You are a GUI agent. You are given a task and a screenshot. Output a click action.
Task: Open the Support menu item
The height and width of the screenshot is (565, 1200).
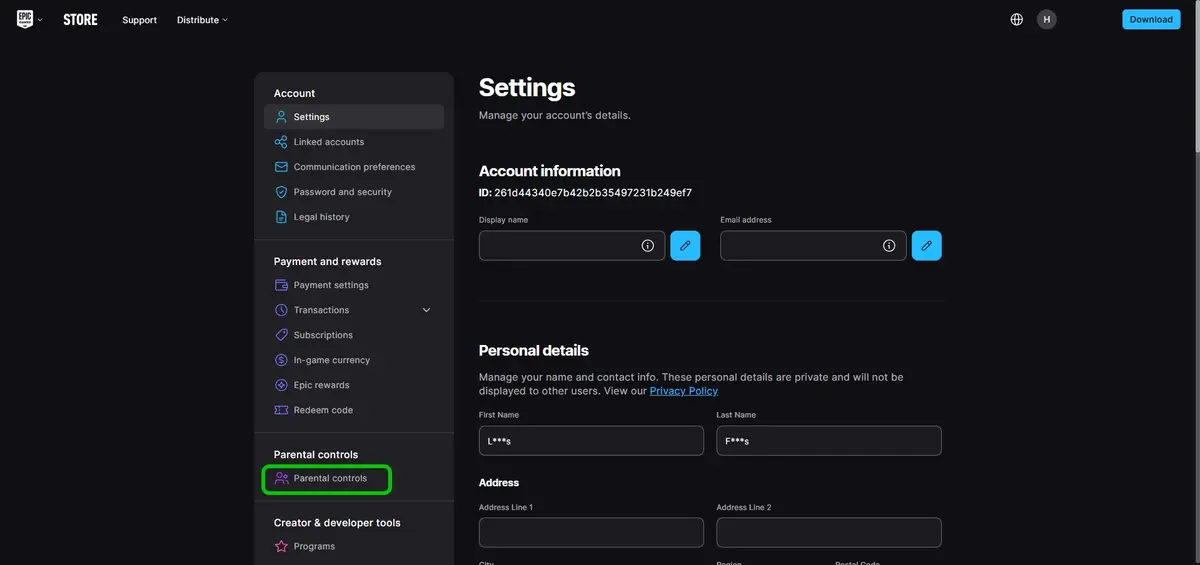point(140,20)
